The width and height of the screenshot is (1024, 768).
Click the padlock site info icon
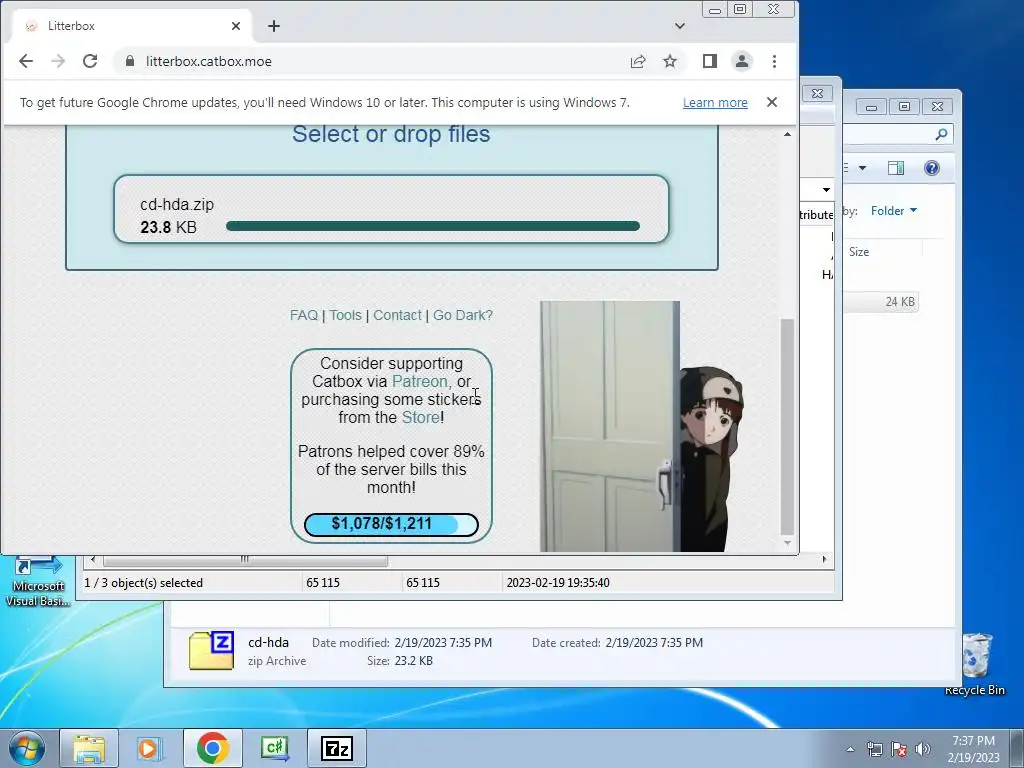coord(130,61)
